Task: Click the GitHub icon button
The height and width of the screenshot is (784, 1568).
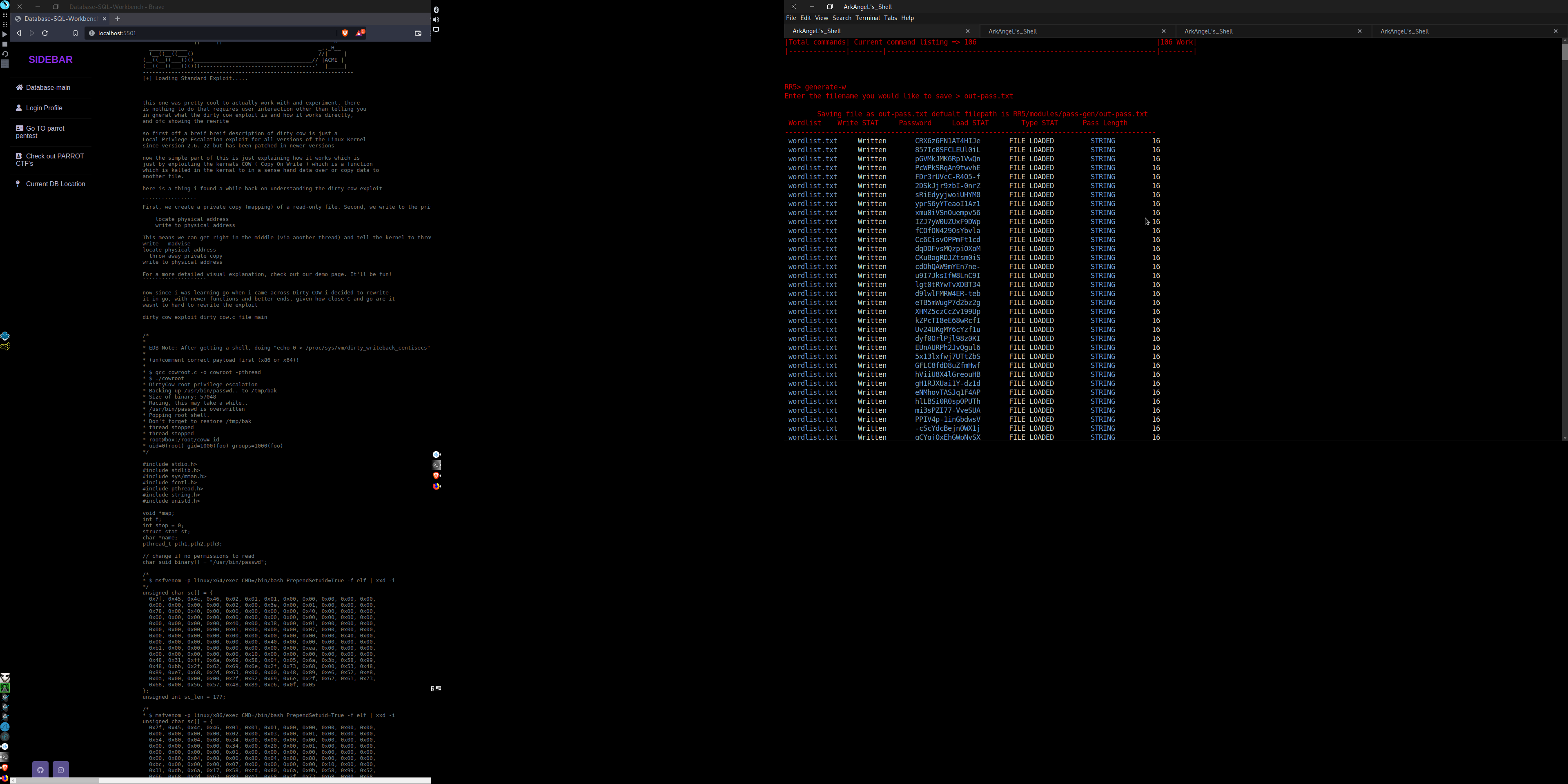Action: click(x=40, y=770)
